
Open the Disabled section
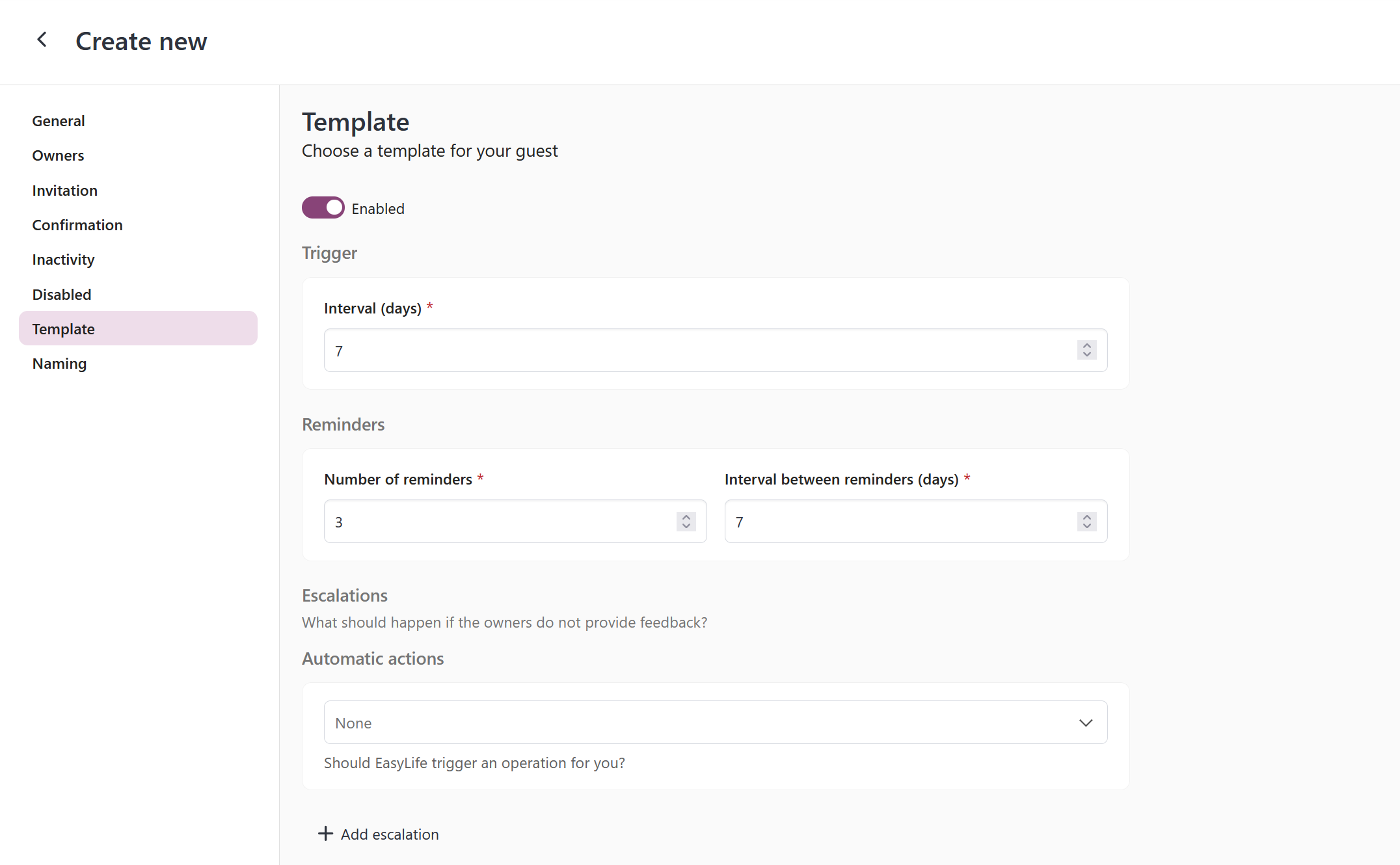(61, 294)
